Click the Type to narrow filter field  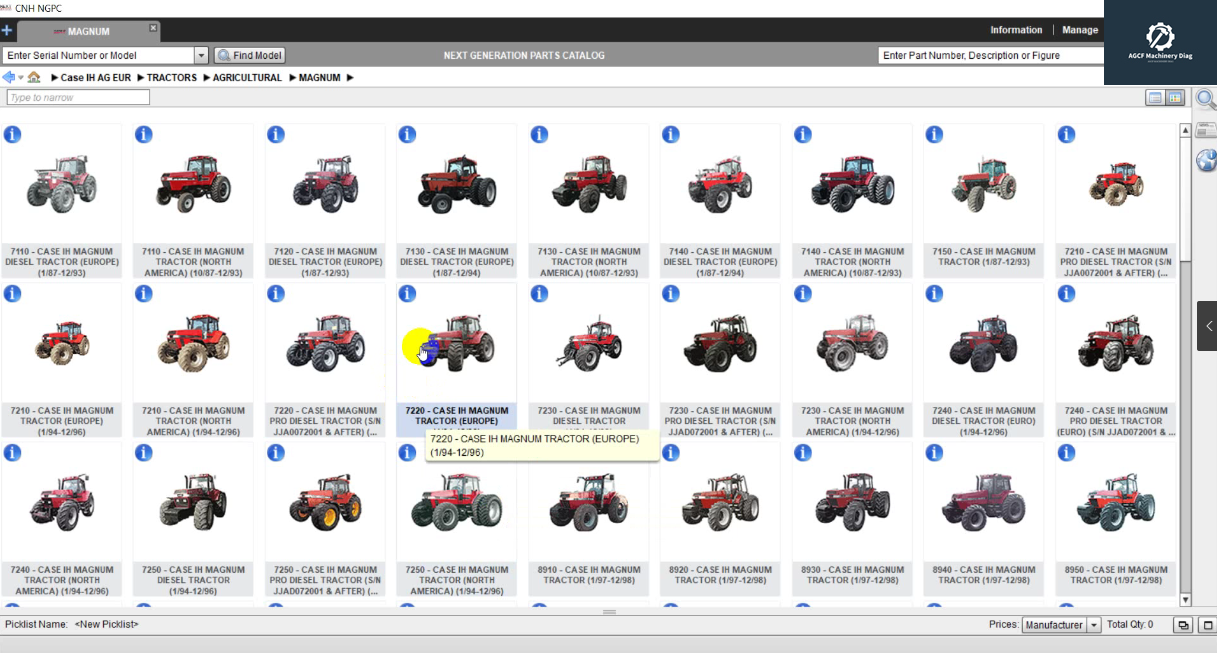(77, 97)
